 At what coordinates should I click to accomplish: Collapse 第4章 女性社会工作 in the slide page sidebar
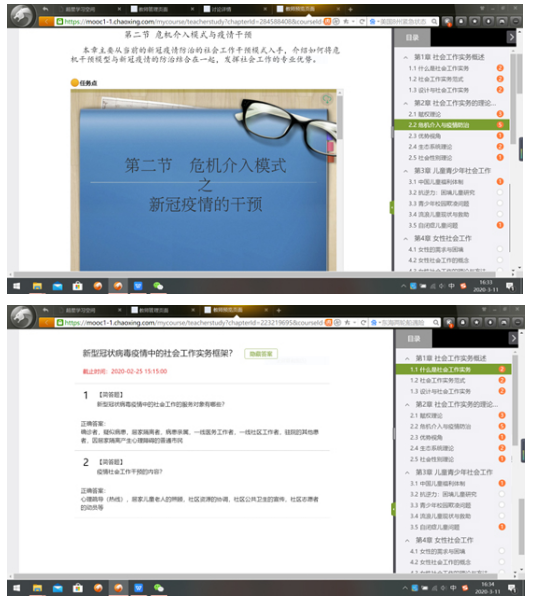coord(406,239)
